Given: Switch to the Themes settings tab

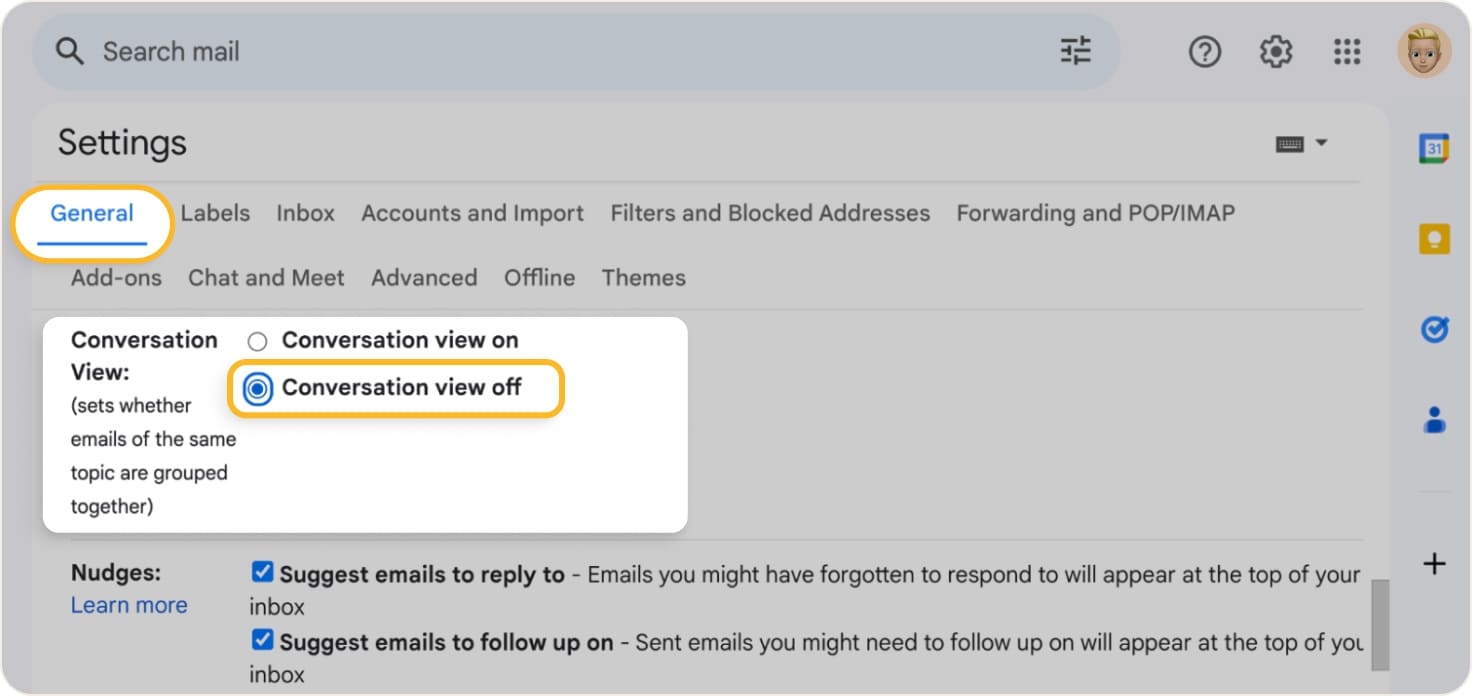Looking at the screenshot, I should point(643,278).
